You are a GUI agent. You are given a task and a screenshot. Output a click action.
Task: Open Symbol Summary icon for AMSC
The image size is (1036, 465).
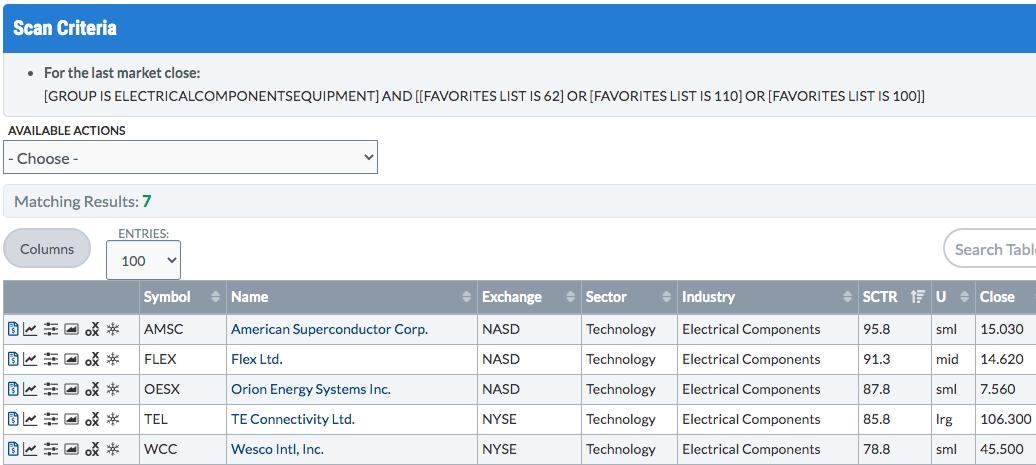click(13, 329)
